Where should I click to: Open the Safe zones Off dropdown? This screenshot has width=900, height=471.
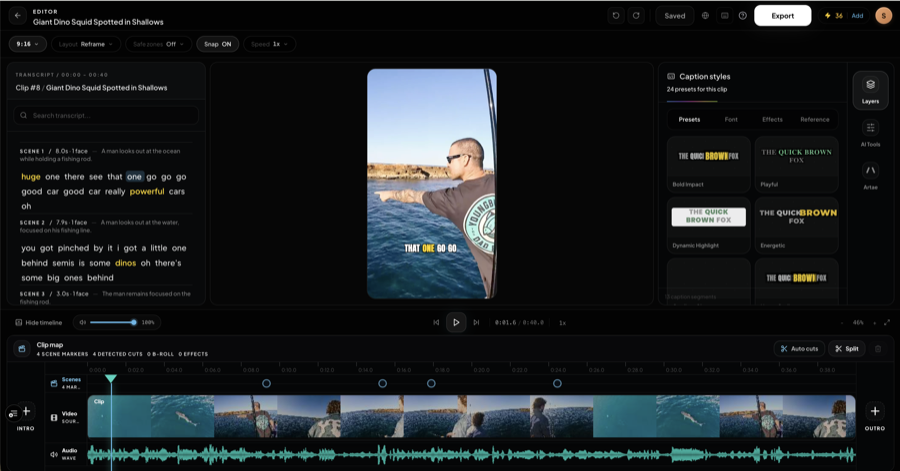tap(158, 44)
